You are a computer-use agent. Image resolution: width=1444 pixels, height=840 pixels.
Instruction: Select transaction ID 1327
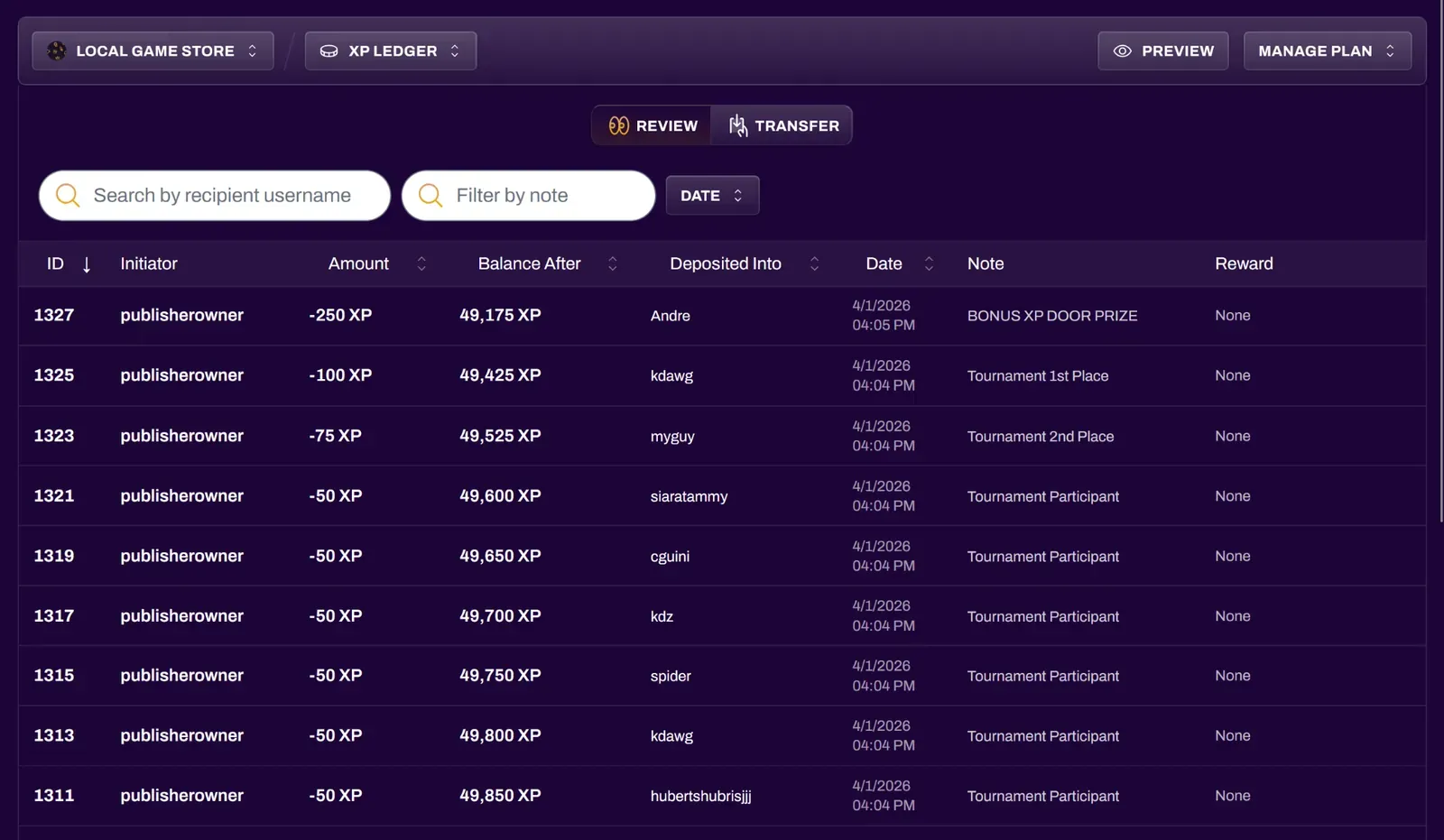tap(54, 315)
